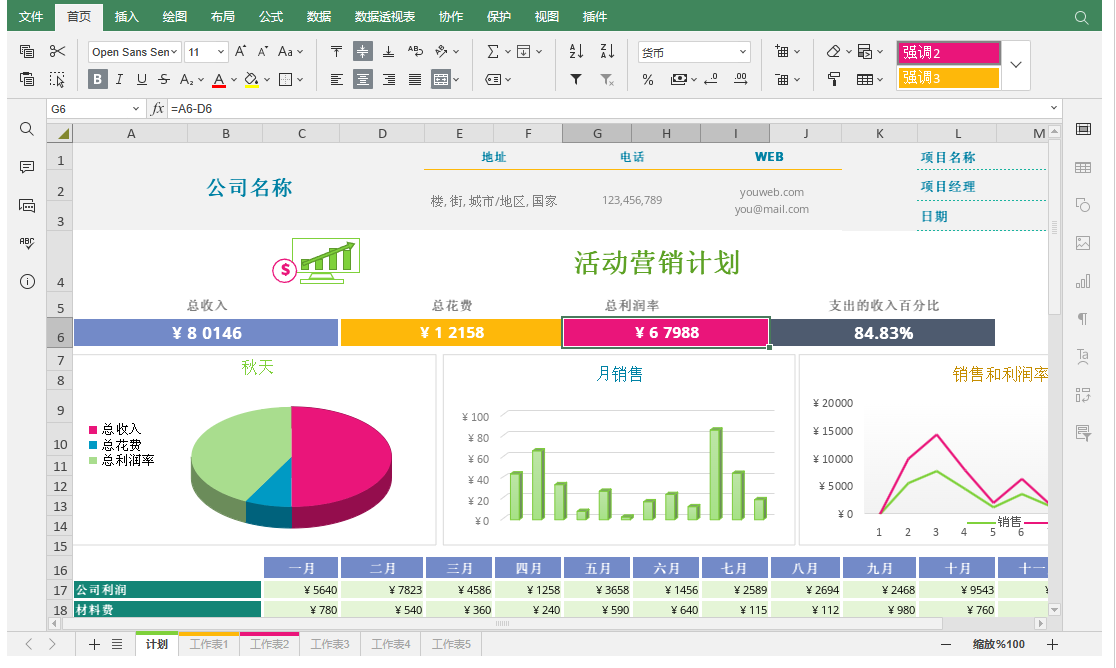Switch to the 视图 tab
Screen dimensions: 1116x668
[547, 16]
